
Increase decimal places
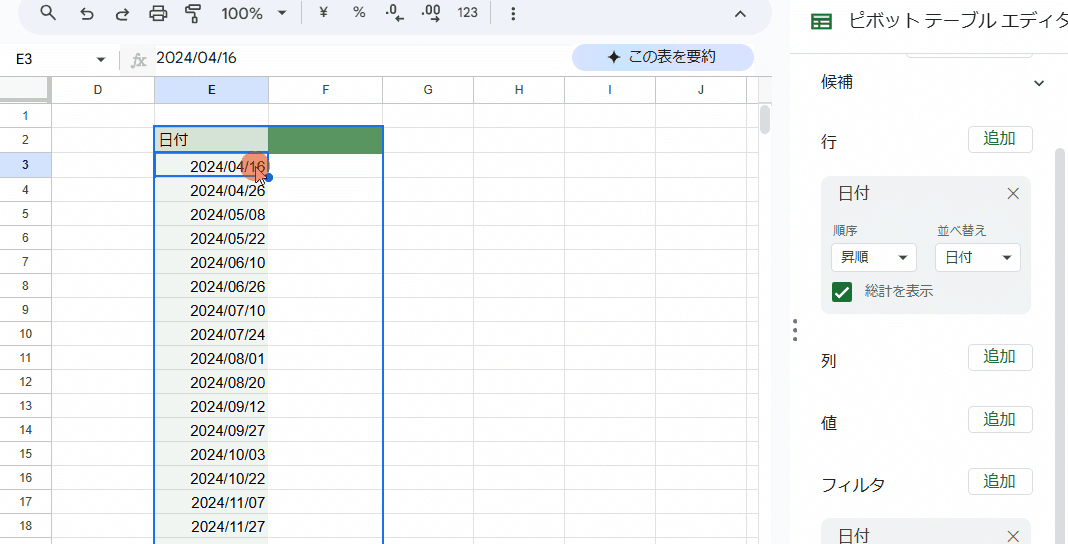[431, 13]
